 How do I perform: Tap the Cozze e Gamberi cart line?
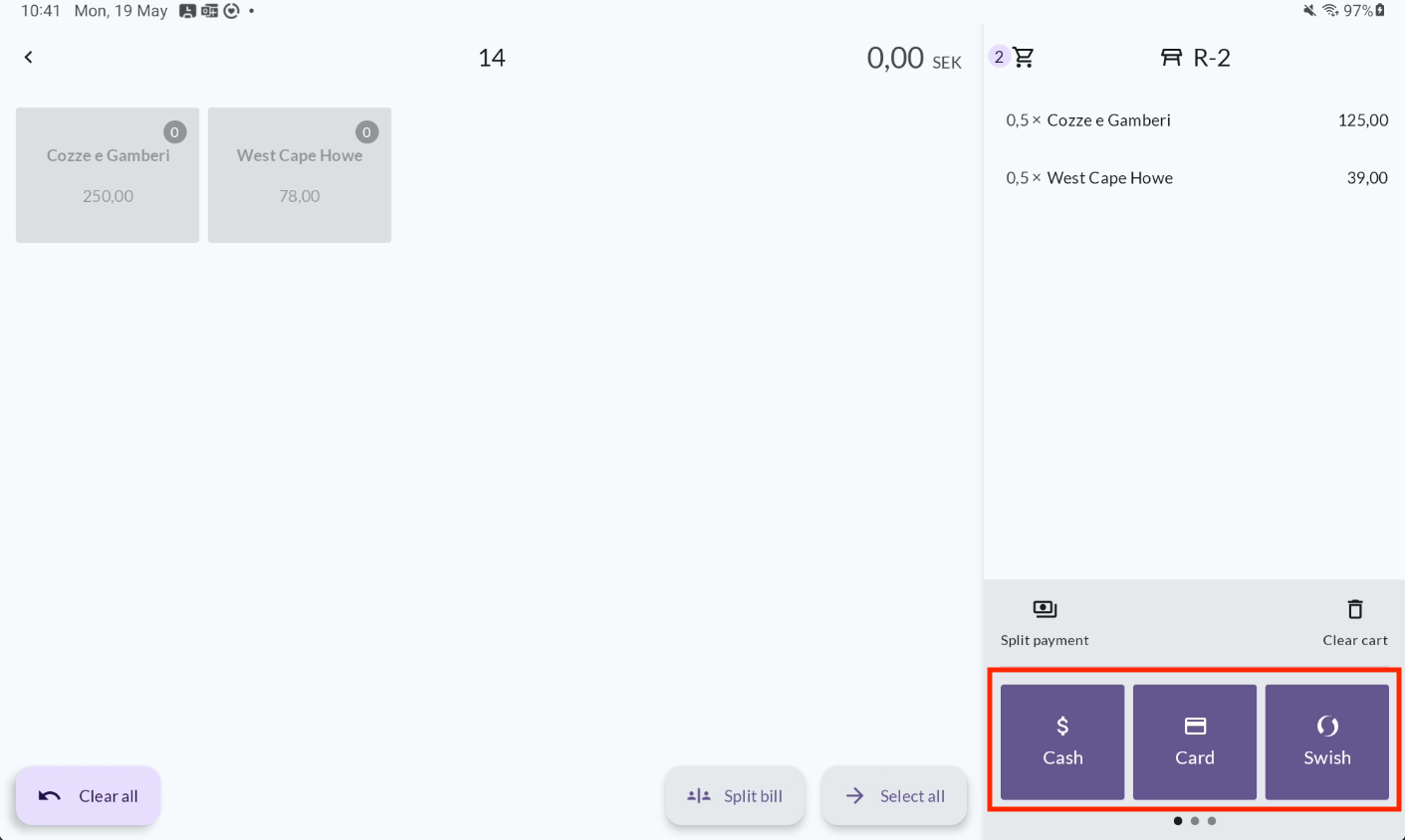pos(1195,120)
